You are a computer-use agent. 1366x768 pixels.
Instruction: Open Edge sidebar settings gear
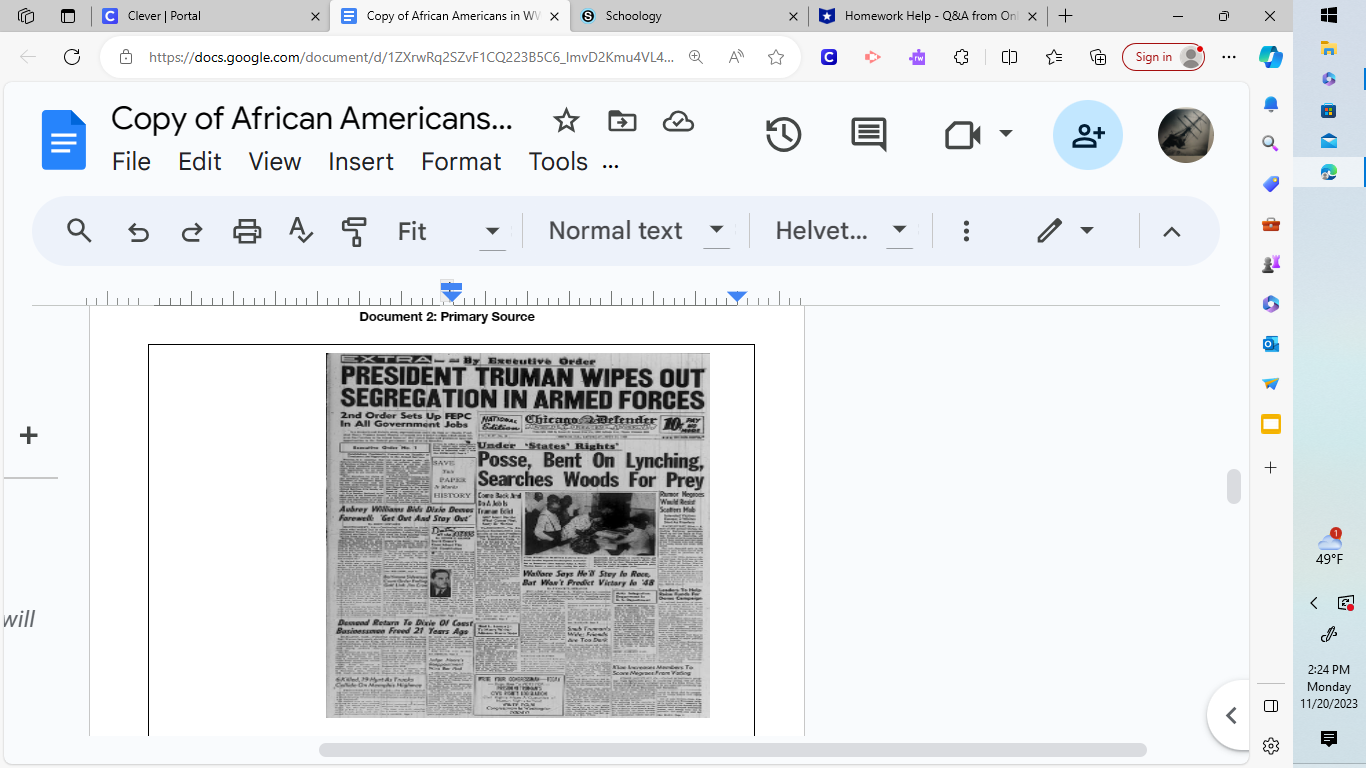point(1271,746)
